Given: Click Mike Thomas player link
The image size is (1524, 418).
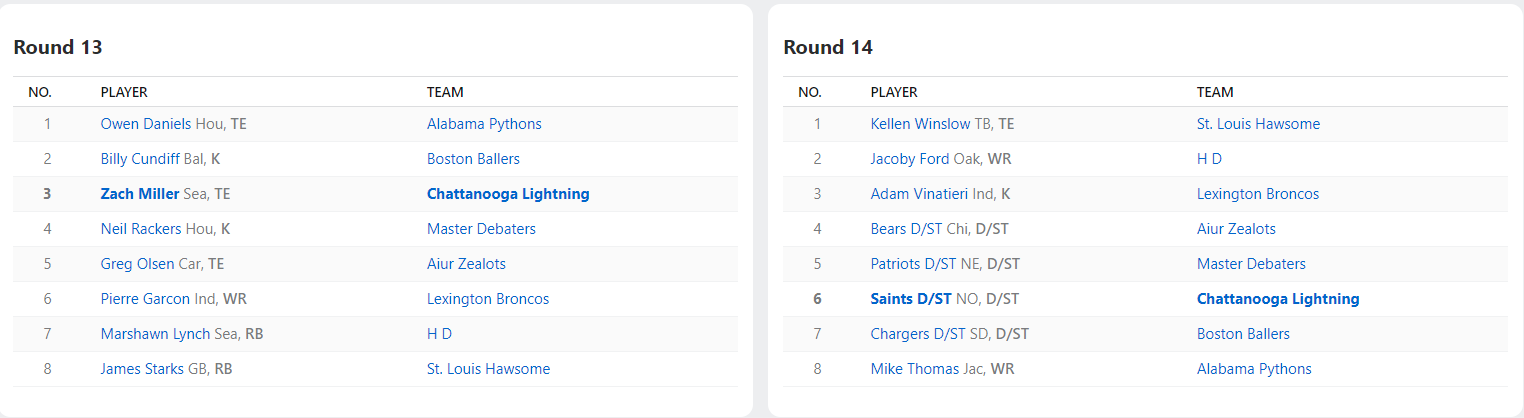Looking at the screenshot, I should coord(914,369).
